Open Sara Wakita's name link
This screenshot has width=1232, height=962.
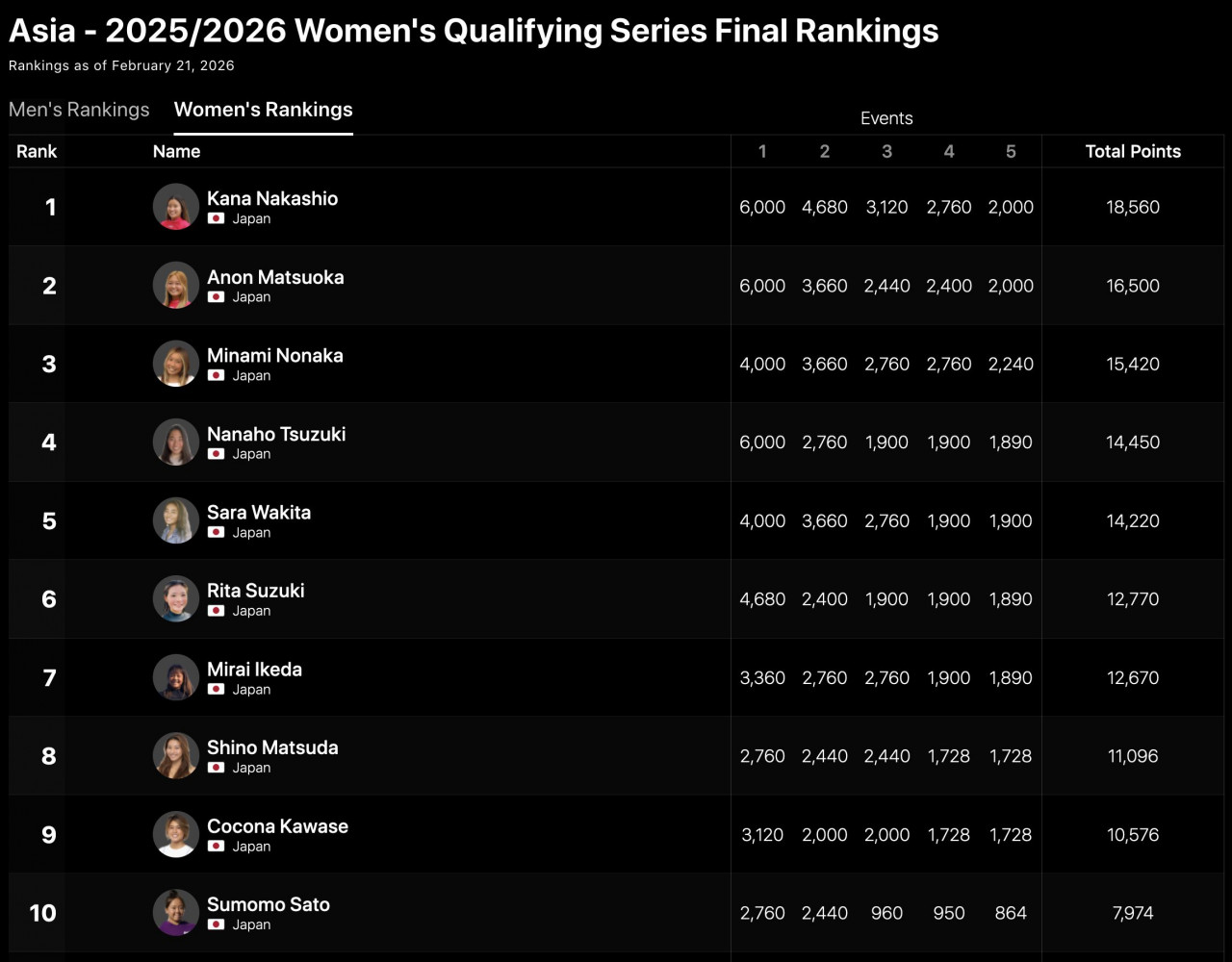[259, 512]
